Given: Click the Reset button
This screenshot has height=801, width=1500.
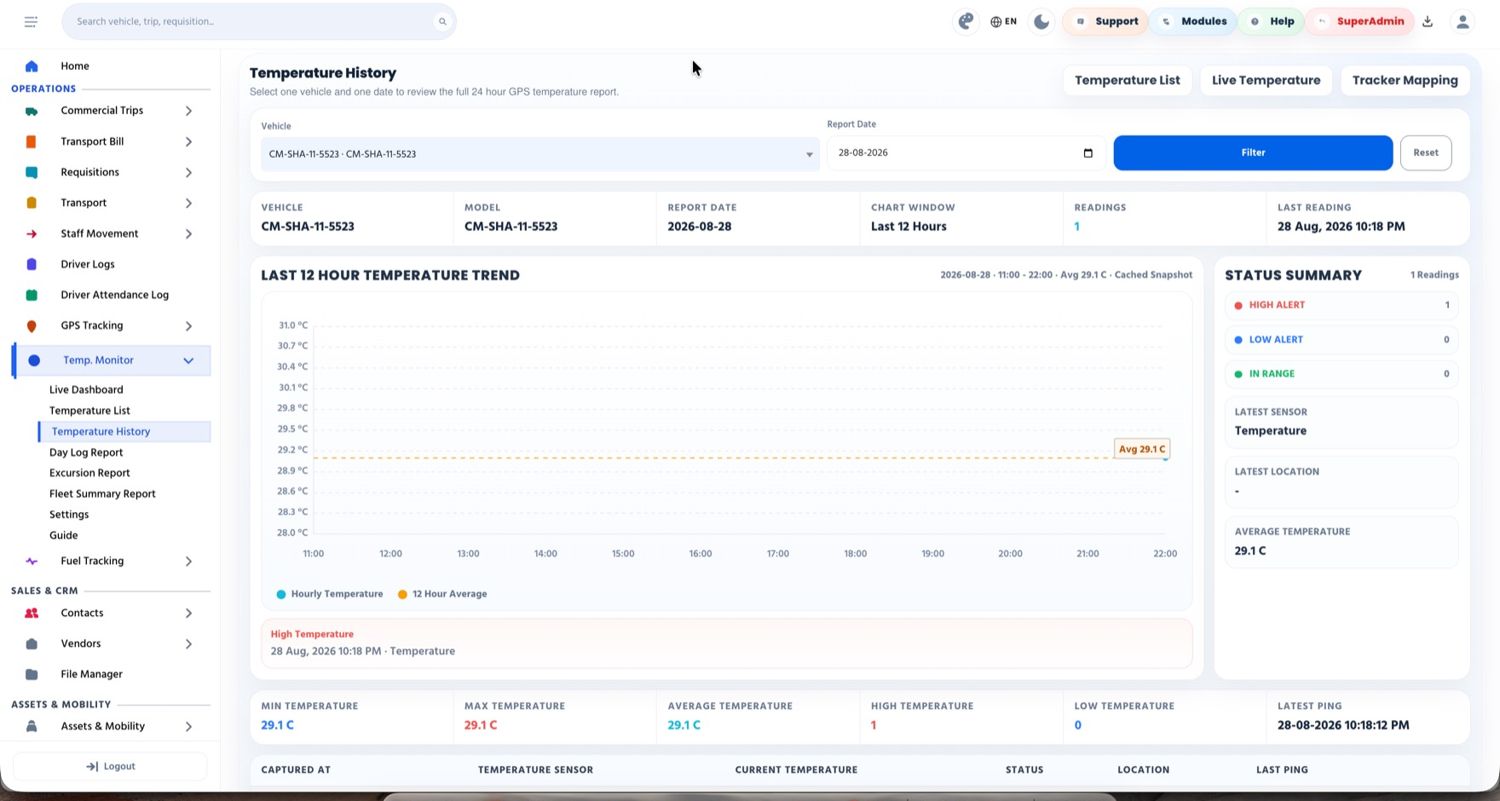Looking at the screenshot, I should click(x=1426, y=153).
